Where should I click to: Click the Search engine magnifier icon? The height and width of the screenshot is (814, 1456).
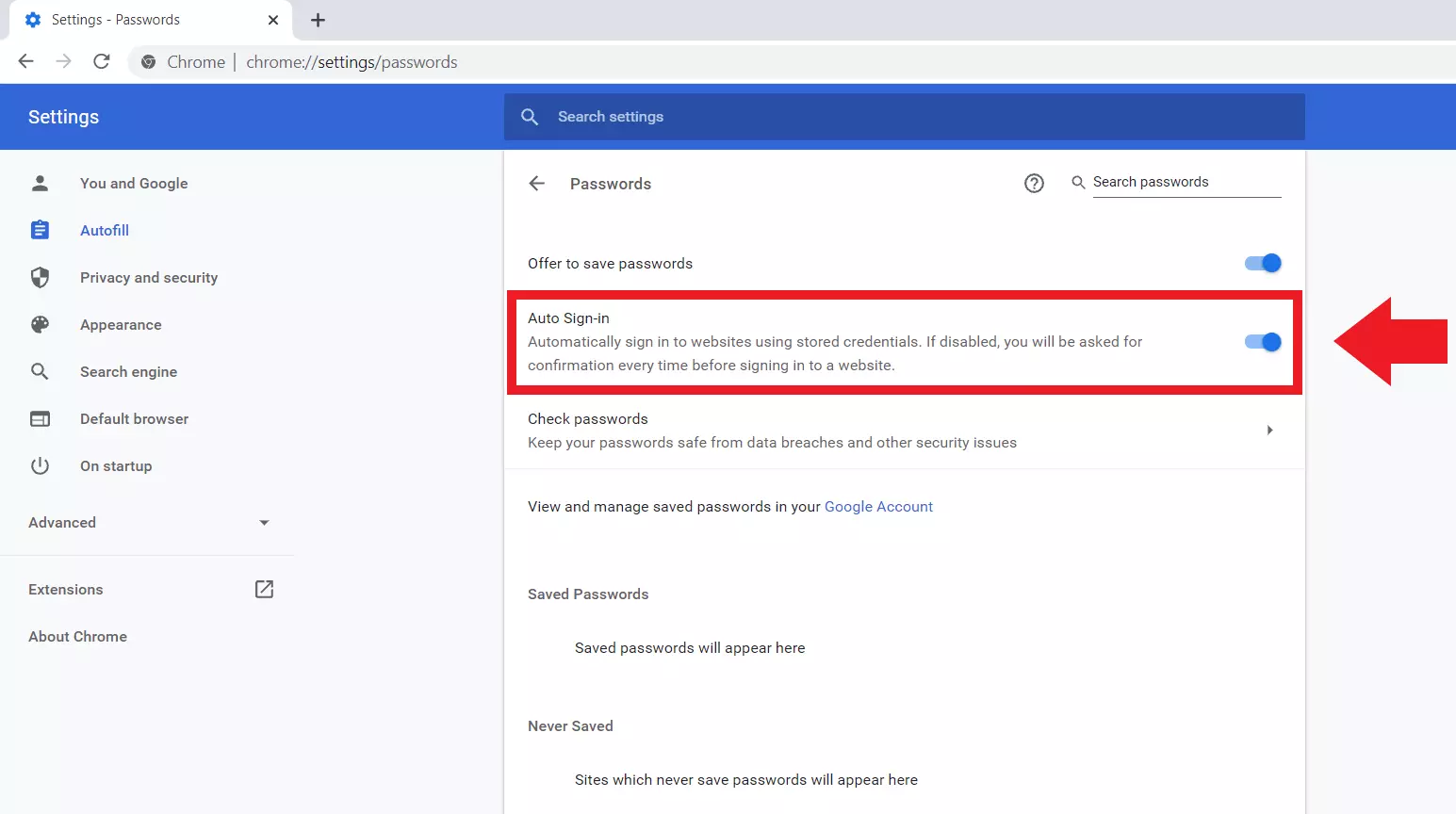pos(40,371)
